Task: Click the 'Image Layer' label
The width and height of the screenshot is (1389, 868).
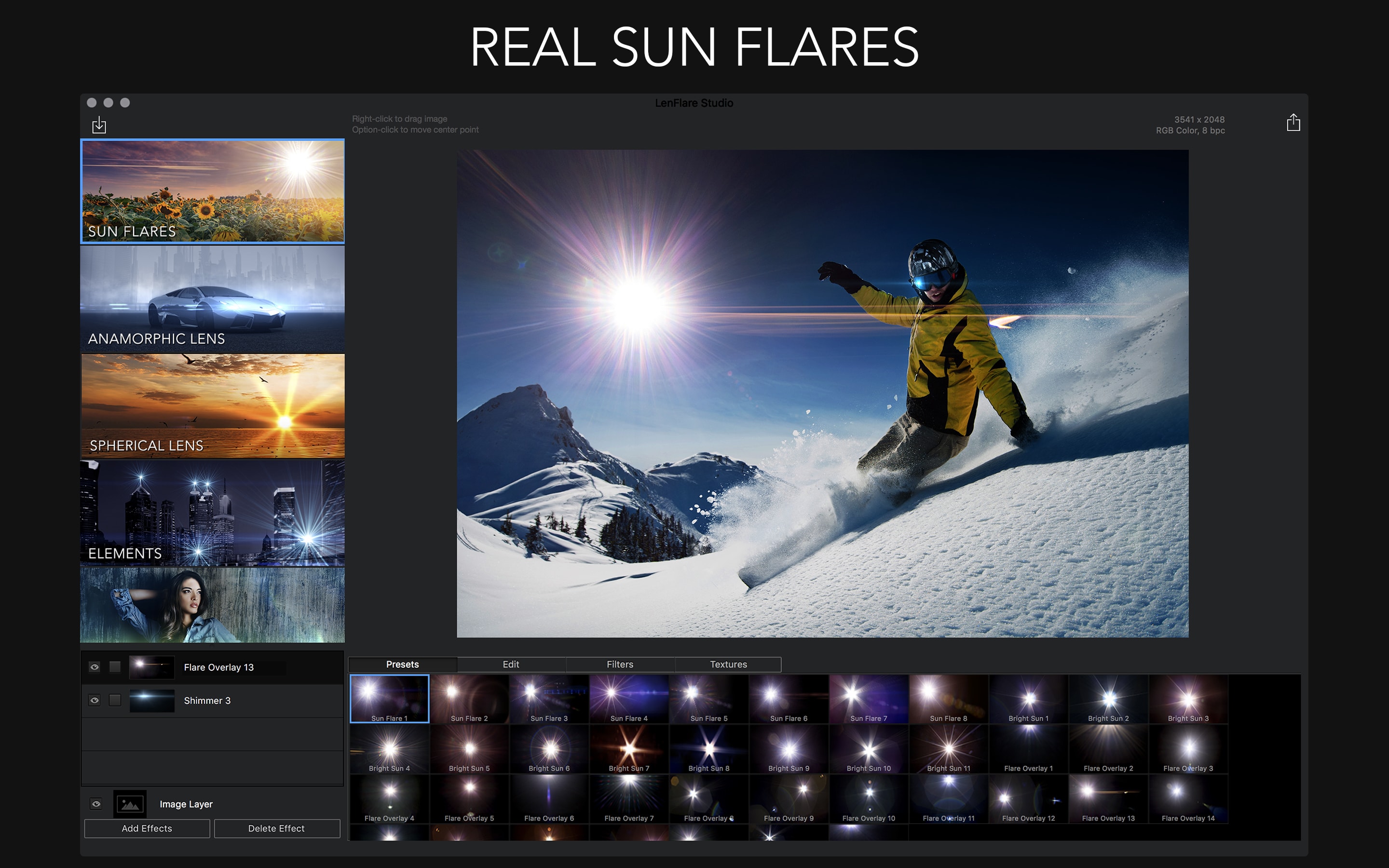Action: point(186,804)
